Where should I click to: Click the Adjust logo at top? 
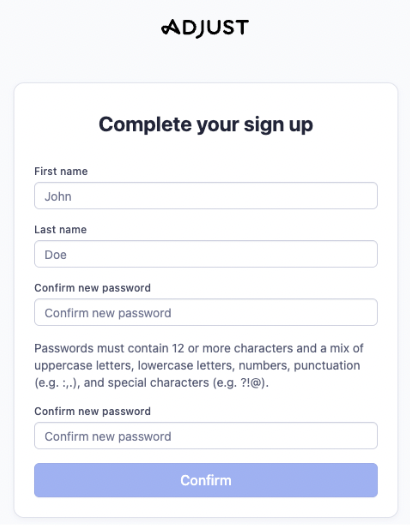[205, 28]
